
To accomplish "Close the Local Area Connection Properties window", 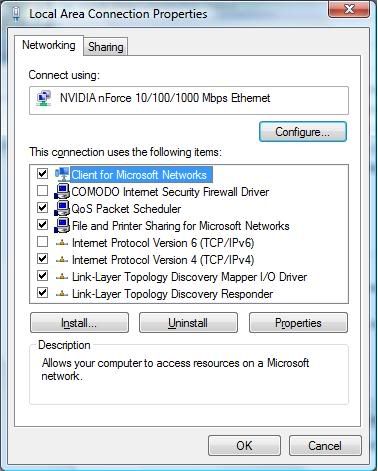I will (x=349, y=9).
